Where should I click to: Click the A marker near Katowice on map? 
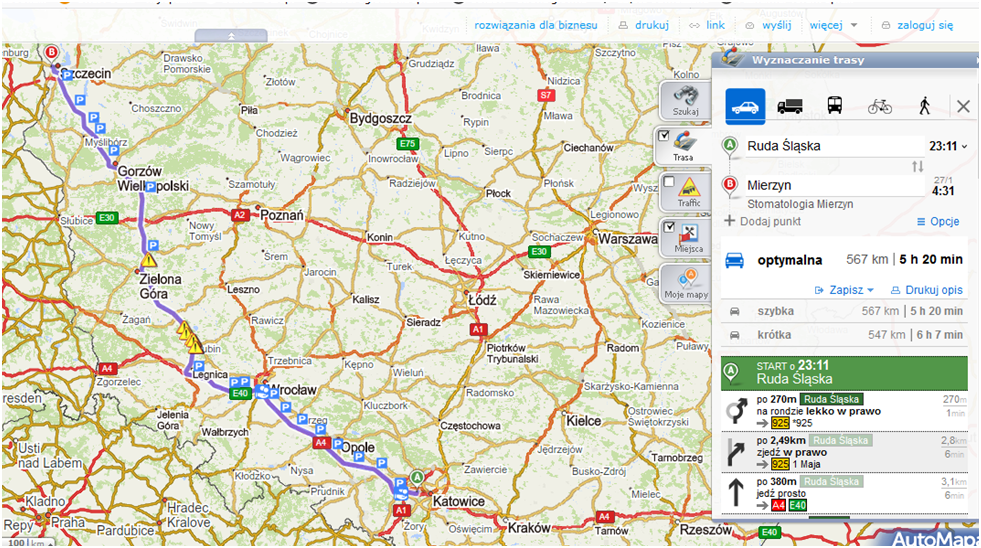click(417, 477)
